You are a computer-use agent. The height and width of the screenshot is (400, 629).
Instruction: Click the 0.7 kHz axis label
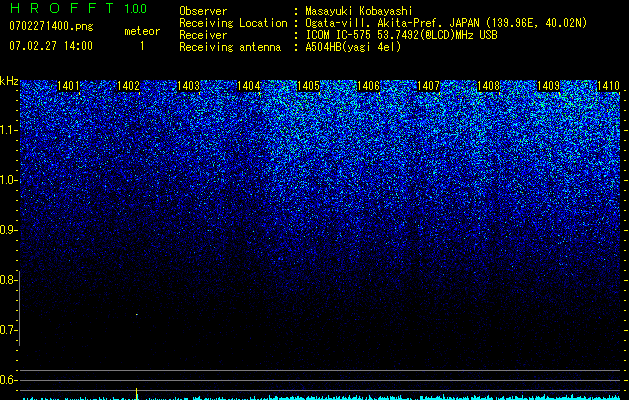(x=9, y=330)
